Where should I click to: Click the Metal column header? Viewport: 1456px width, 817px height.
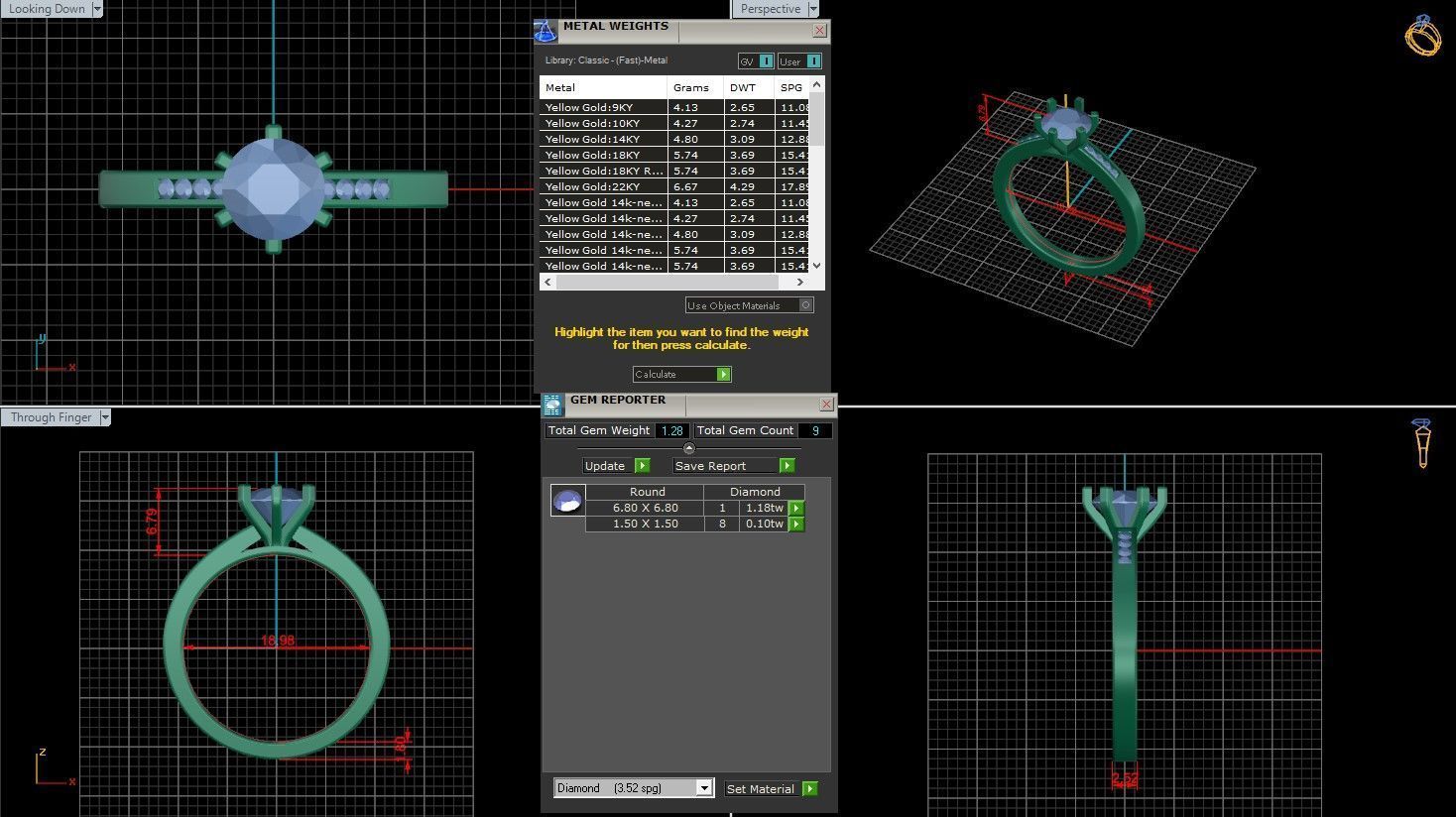tap(603, 87)
